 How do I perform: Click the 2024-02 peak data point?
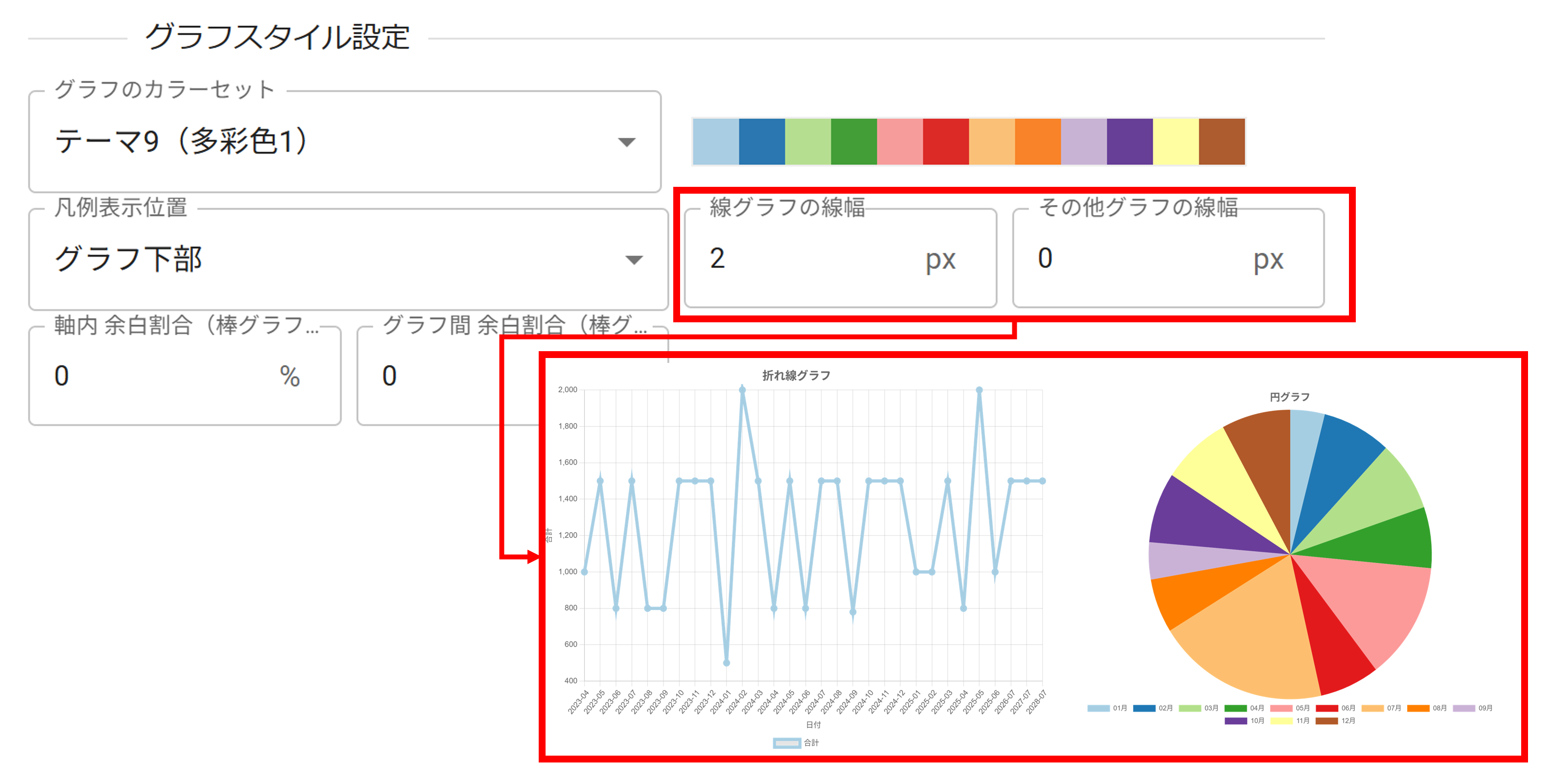click(742, 390)
